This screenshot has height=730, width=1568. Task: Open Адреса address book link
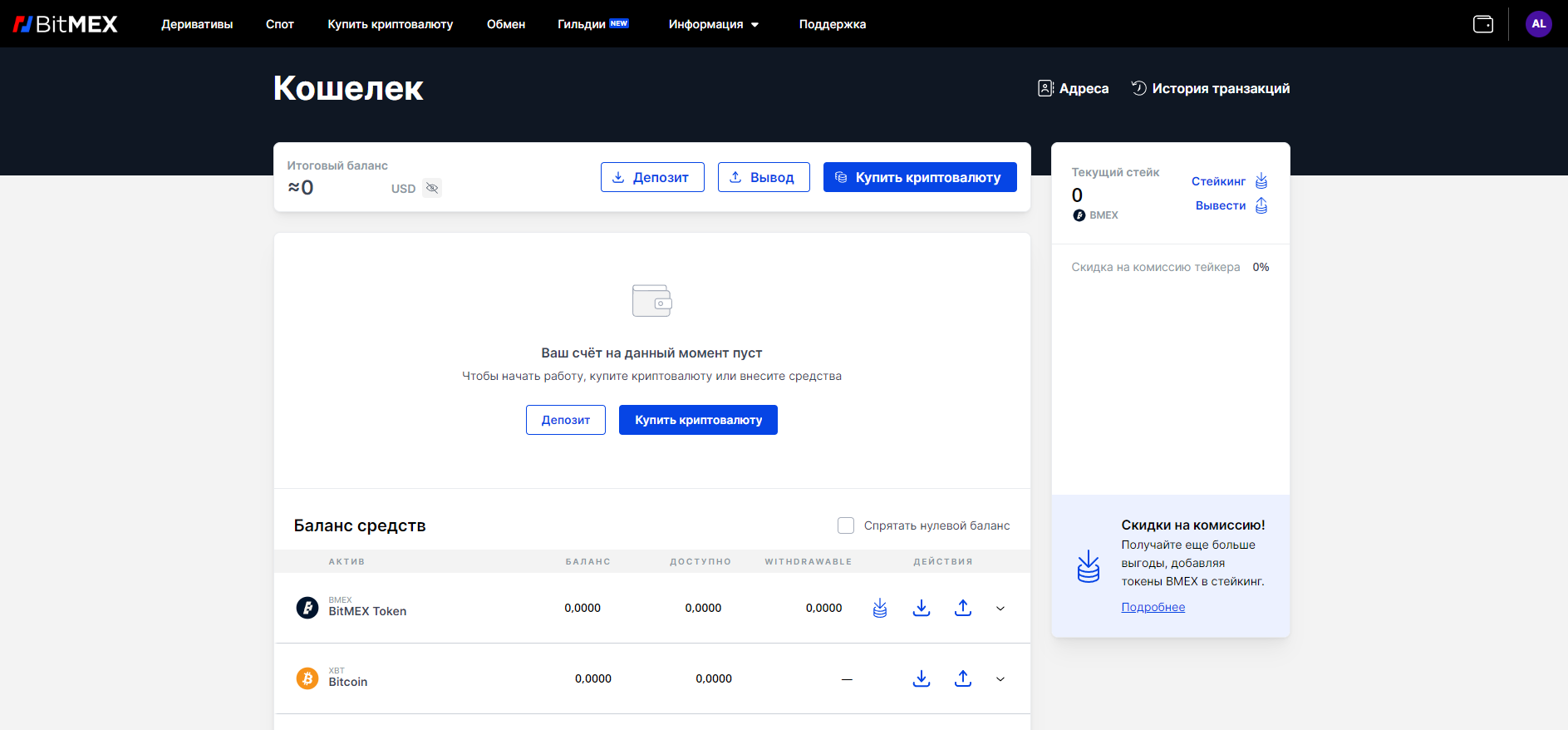coord(1074,88)
